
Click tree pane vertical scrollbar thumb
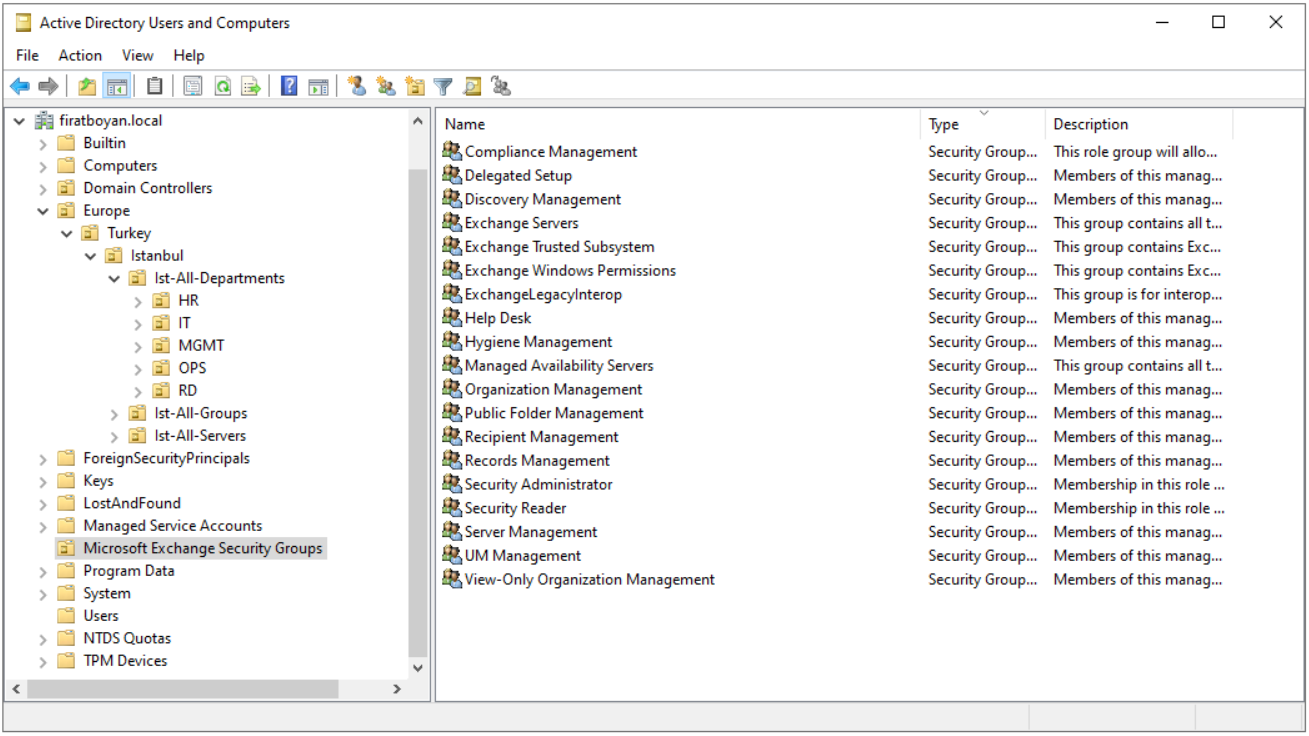click(x=418, y=411)
